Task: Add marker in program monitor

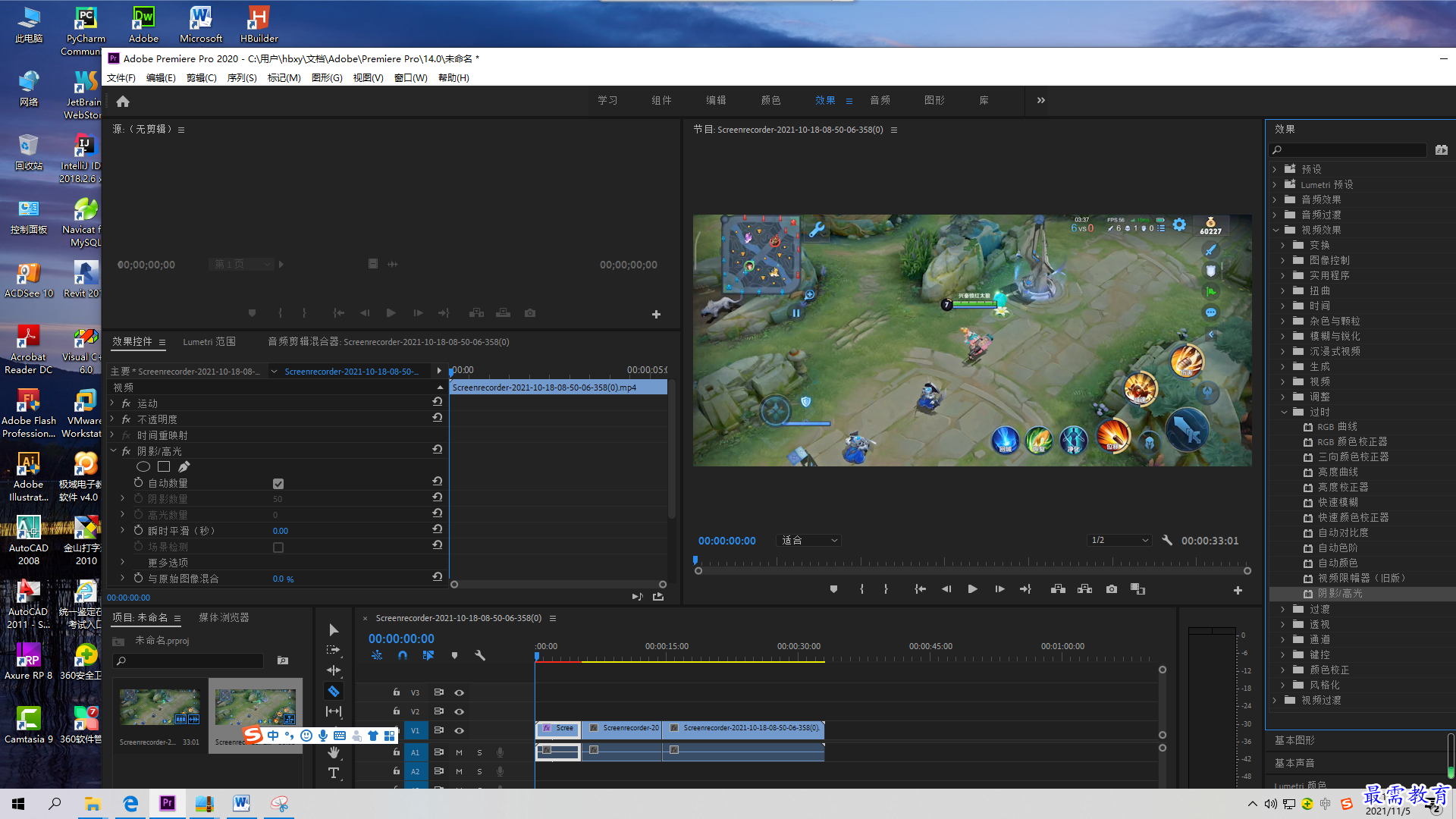Action: point(833,589)
